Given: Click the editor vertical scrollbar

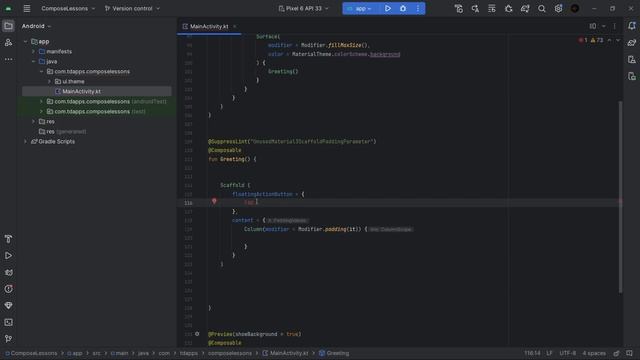Looking at the screenshot, I should click(x=620, y=197).
